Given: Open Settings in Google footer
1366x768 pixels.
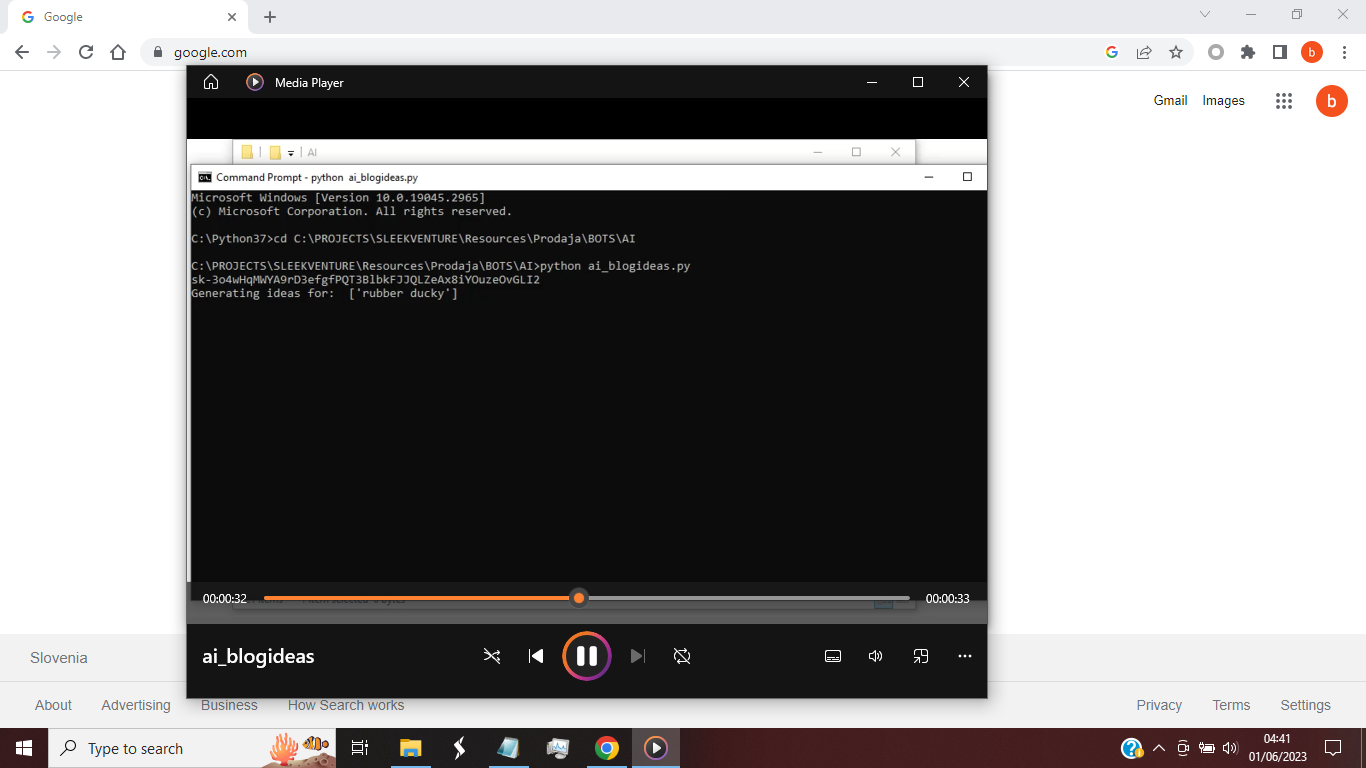Looking at the screenshot, I should [1305, 705].
